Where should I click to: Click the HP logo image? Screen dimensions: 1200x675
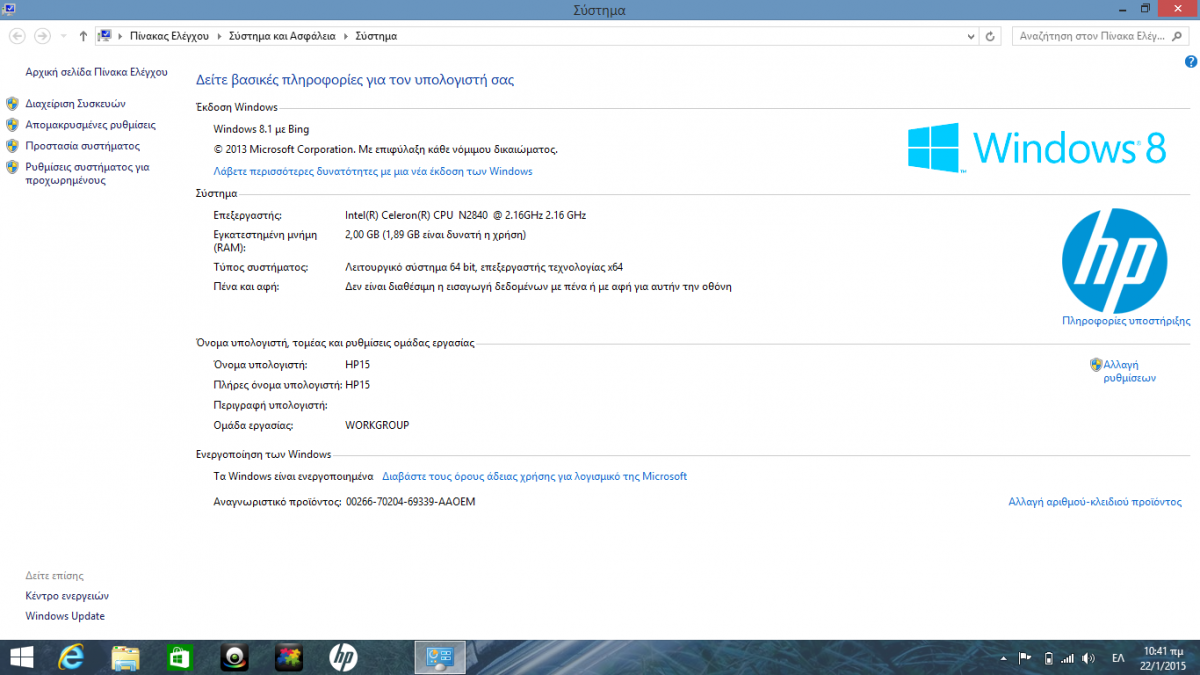coord(1114,262)
